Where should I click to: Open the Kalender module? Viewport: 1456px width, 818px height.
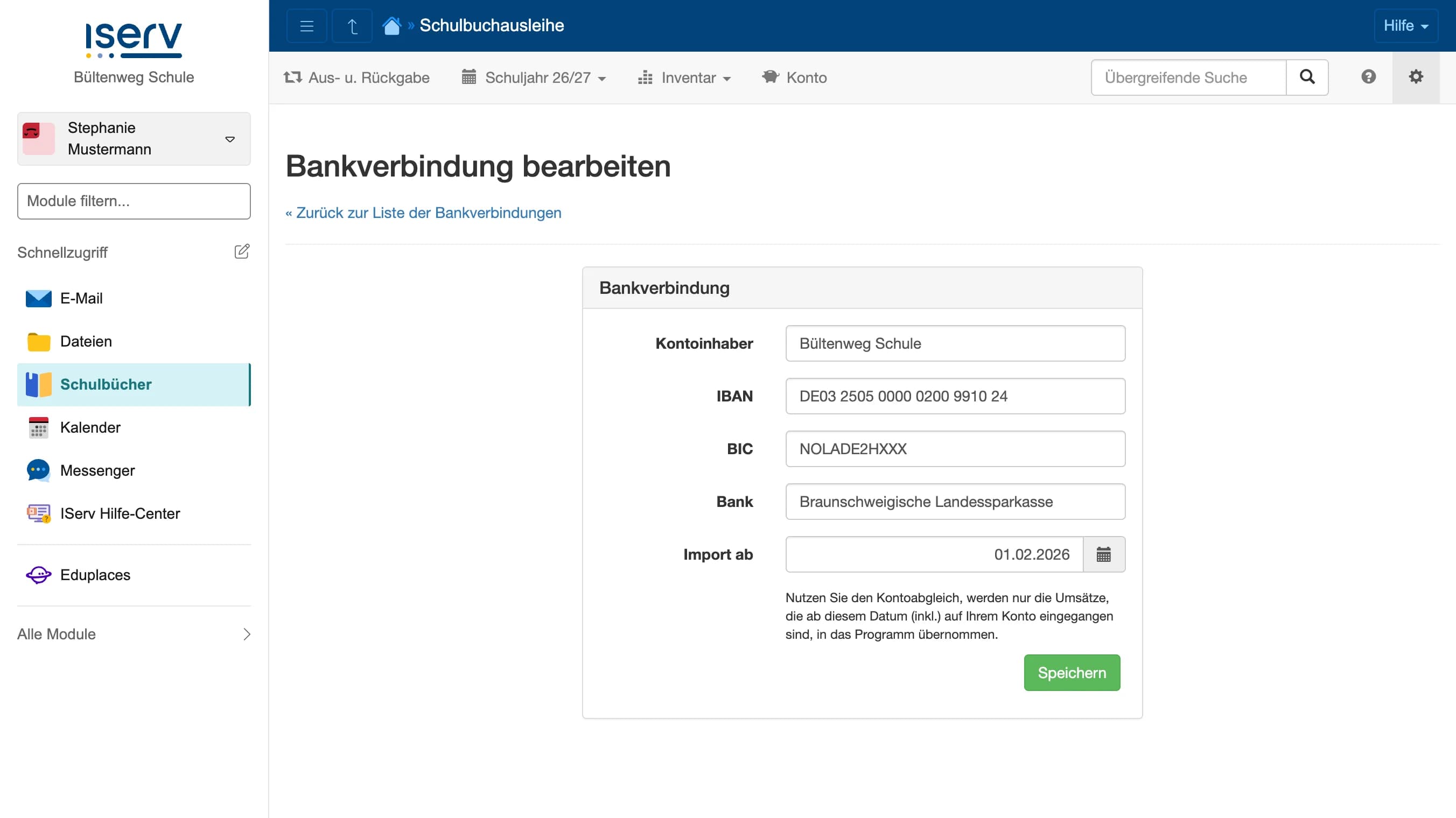point(90,428)
